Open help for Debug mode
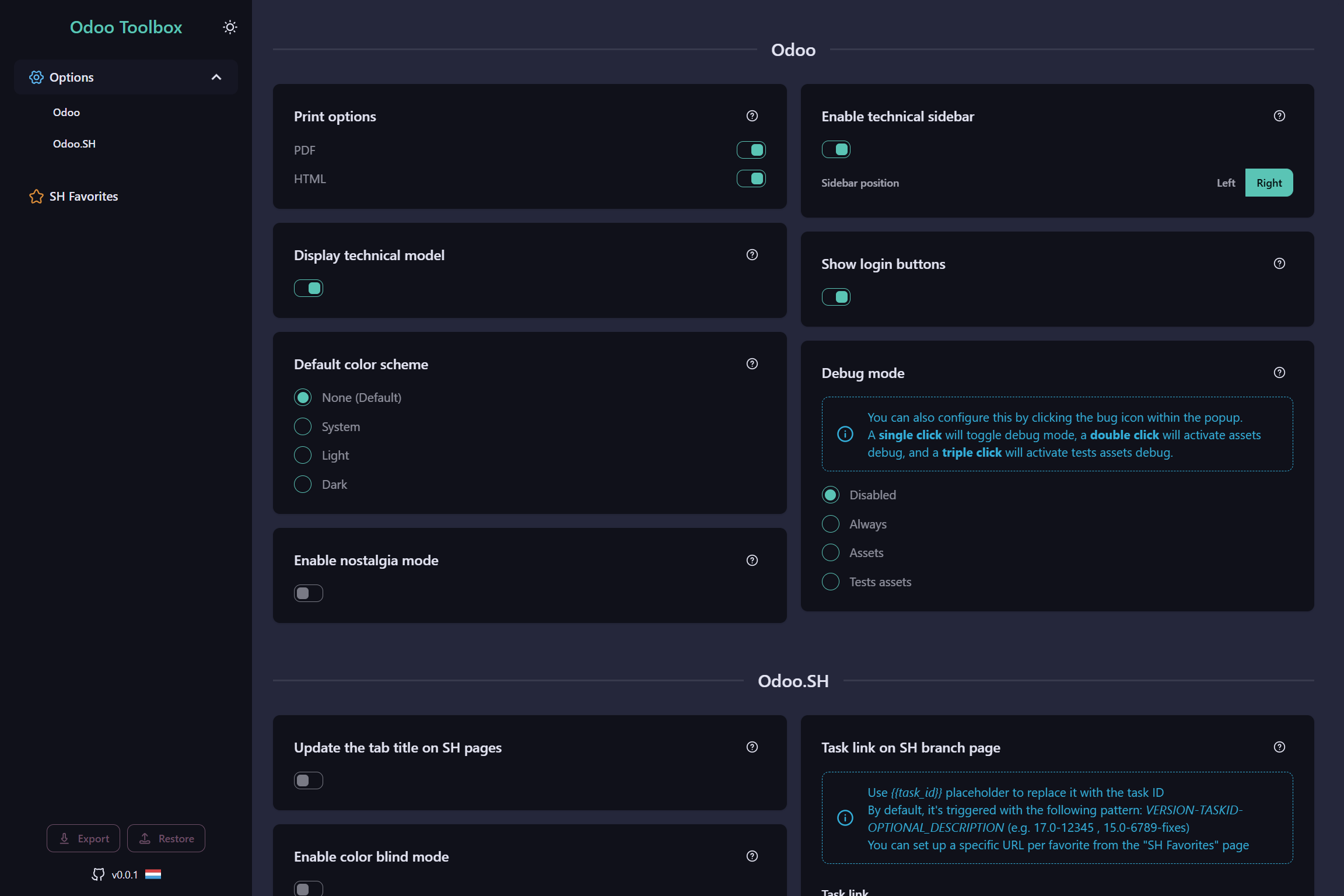 click(1279, 372)
